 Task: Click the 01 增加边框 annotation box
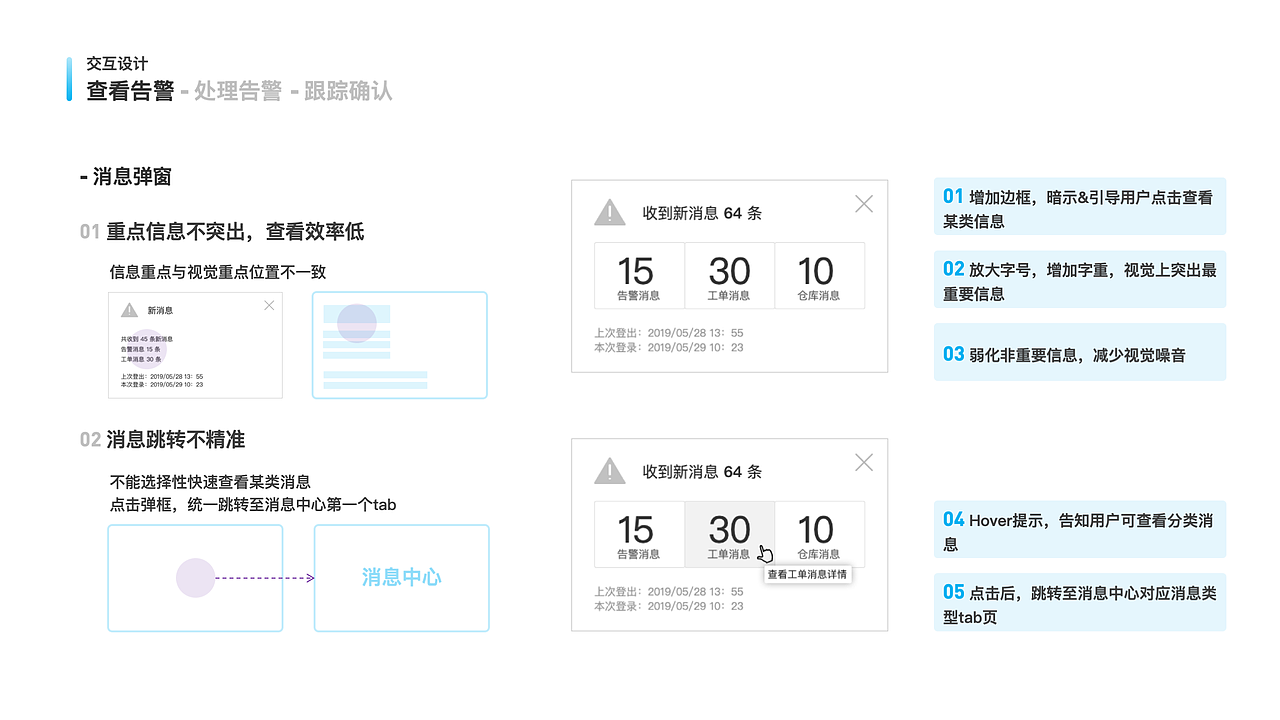click(x=1079, y=206)
